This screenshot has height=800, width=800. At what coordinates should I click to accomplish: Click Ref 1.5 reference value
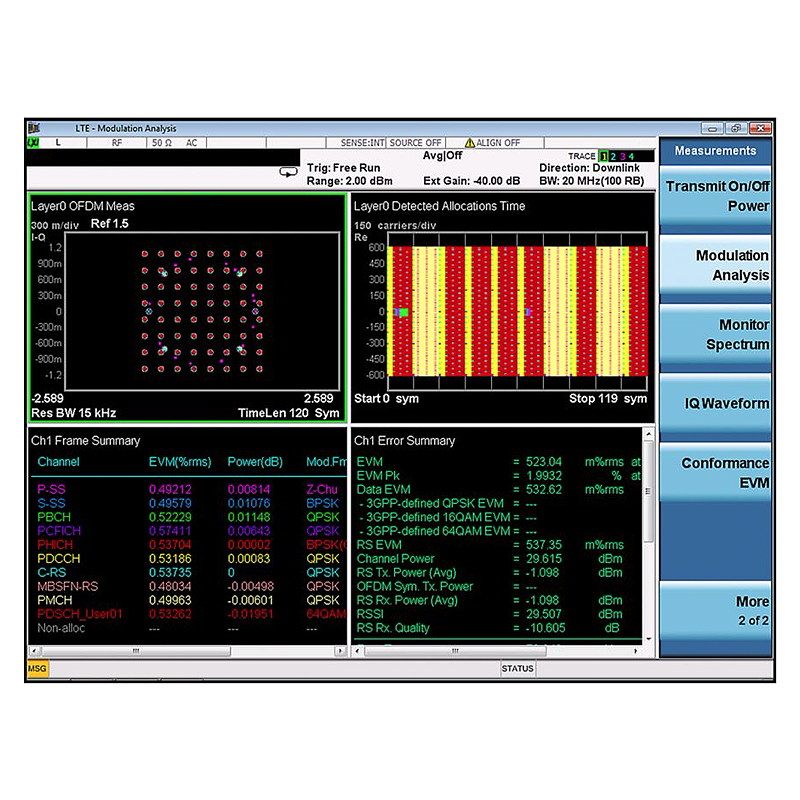pos(110,223)
